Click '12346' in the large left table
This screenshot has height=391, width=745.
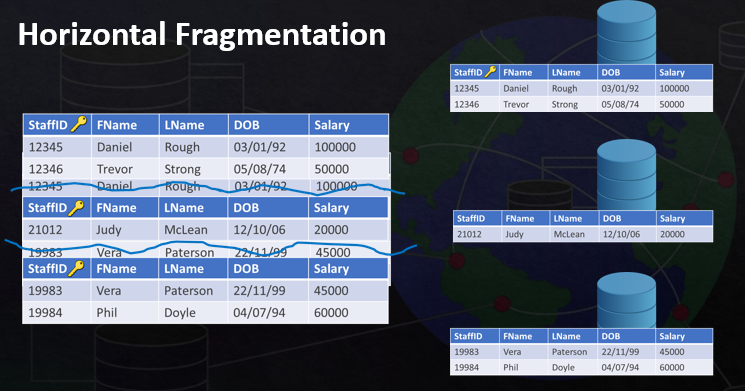click(46, 169)
